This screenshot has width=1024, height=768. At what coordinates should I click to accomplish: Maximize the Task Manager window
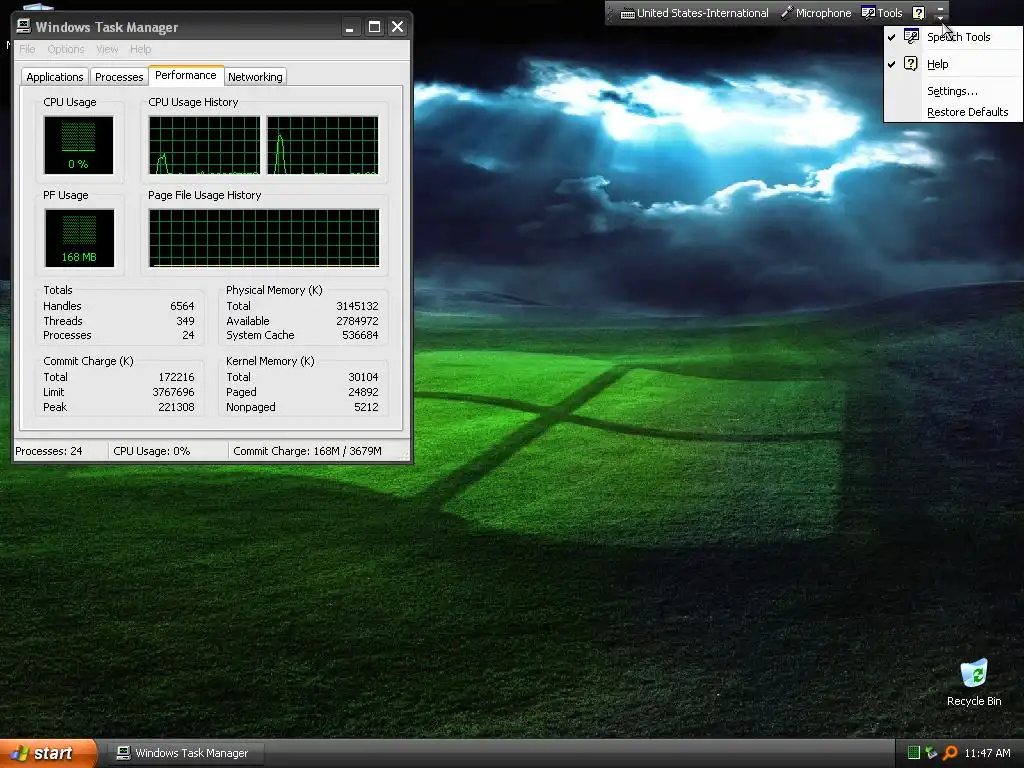(374, 27)
